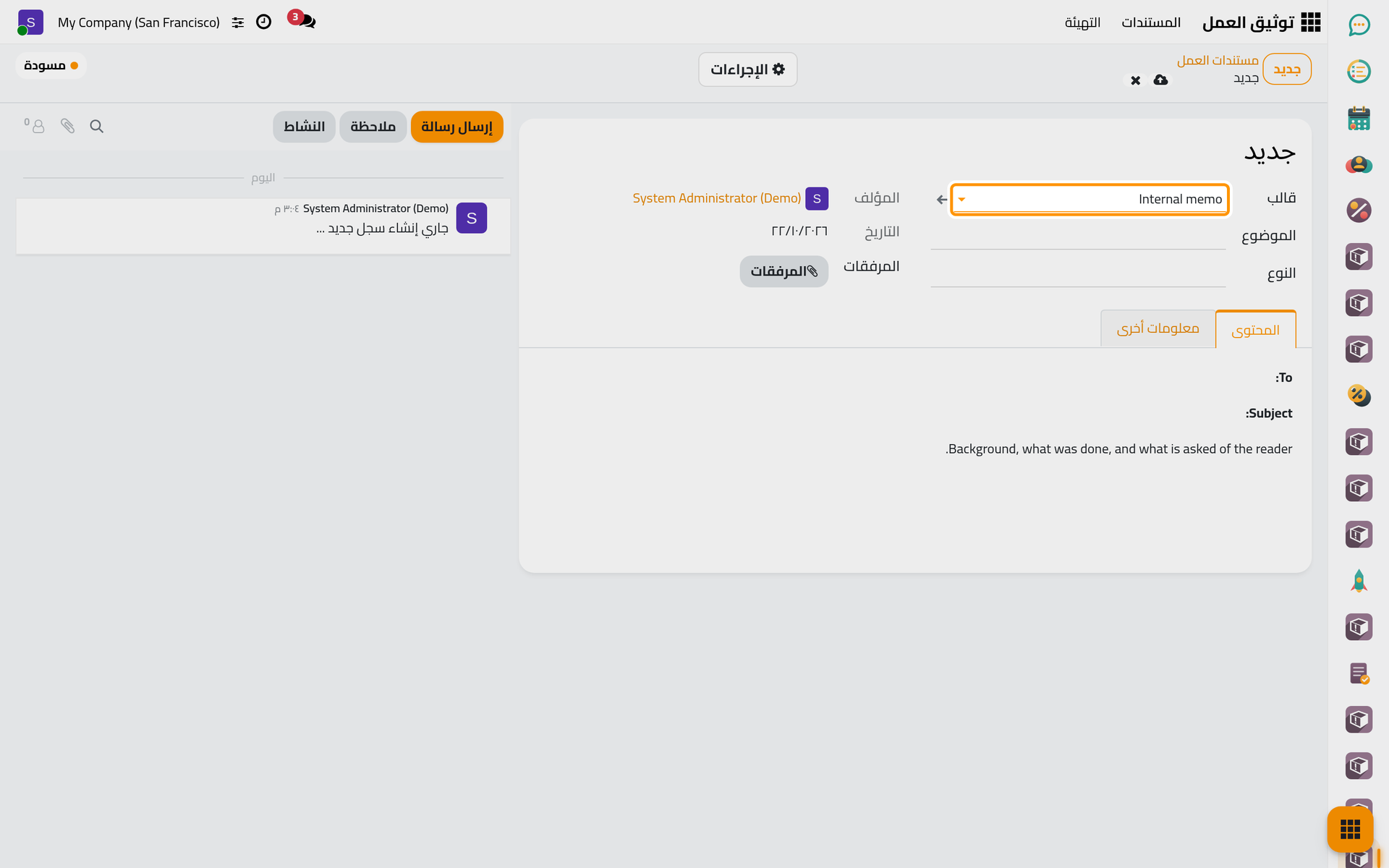Open the conversations icon with the 3 badge
The height and width of the screenshot is (868, 1389).
tap(303, 20)
